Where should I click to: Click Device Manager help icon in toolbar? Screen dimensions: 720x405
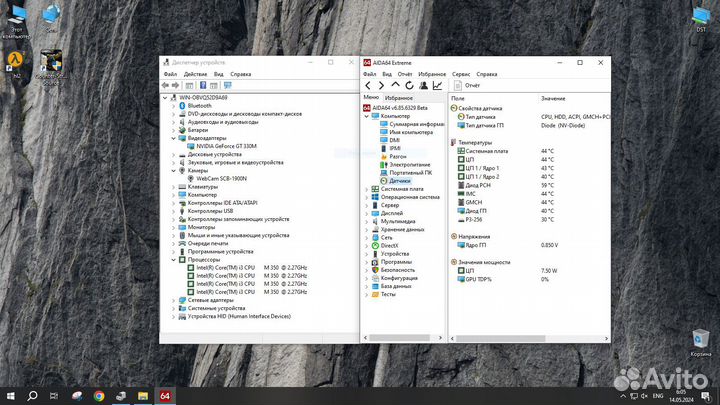[x=203, y=85]
